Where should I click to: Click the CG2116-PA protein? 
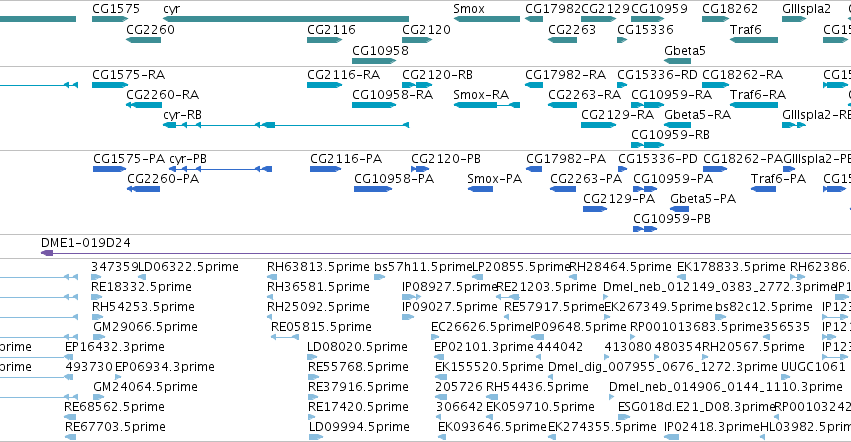click(x=326, y=169)
